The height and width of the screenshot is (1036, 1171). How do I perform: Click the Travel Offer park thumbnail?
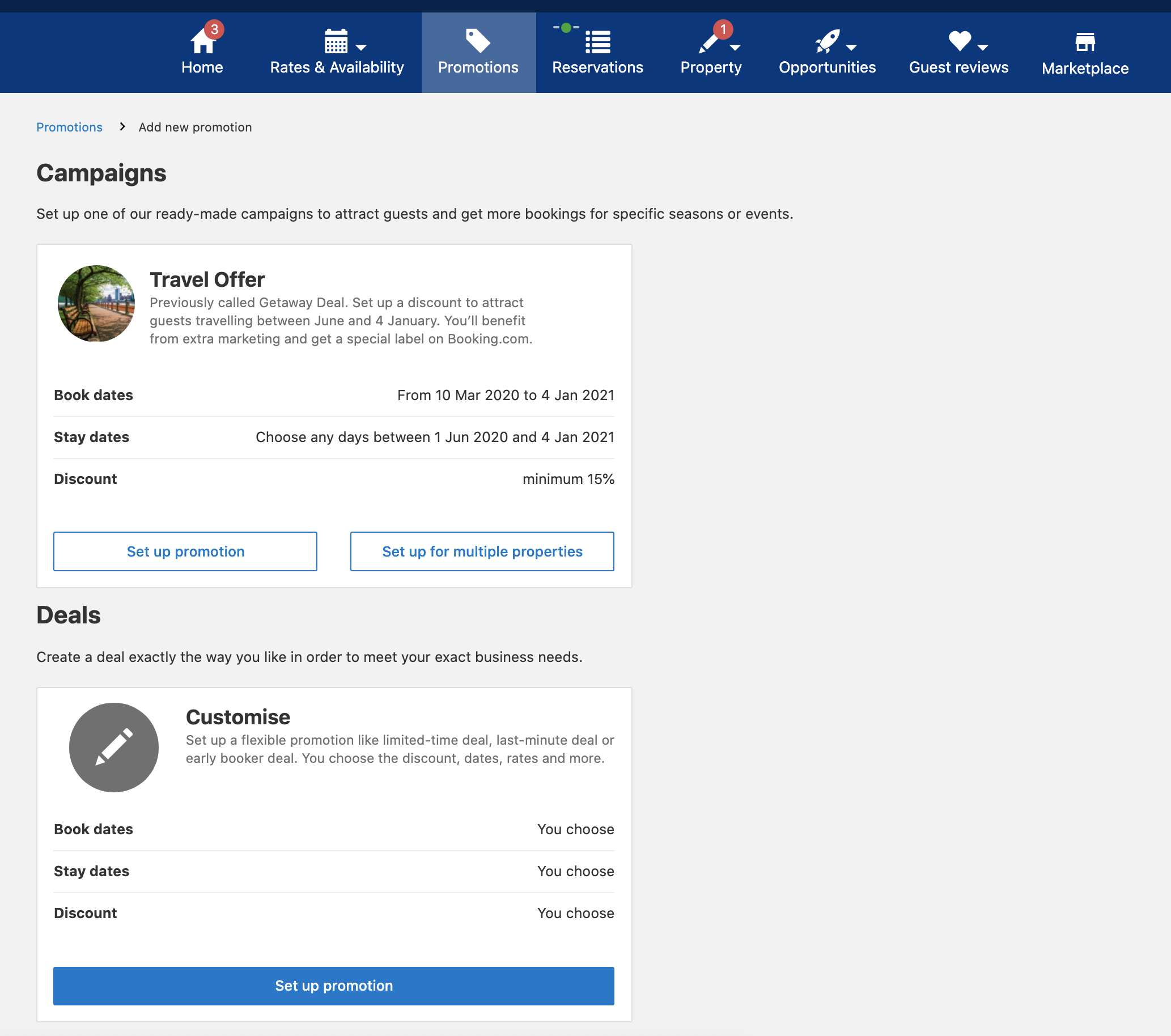click(96, 304)
